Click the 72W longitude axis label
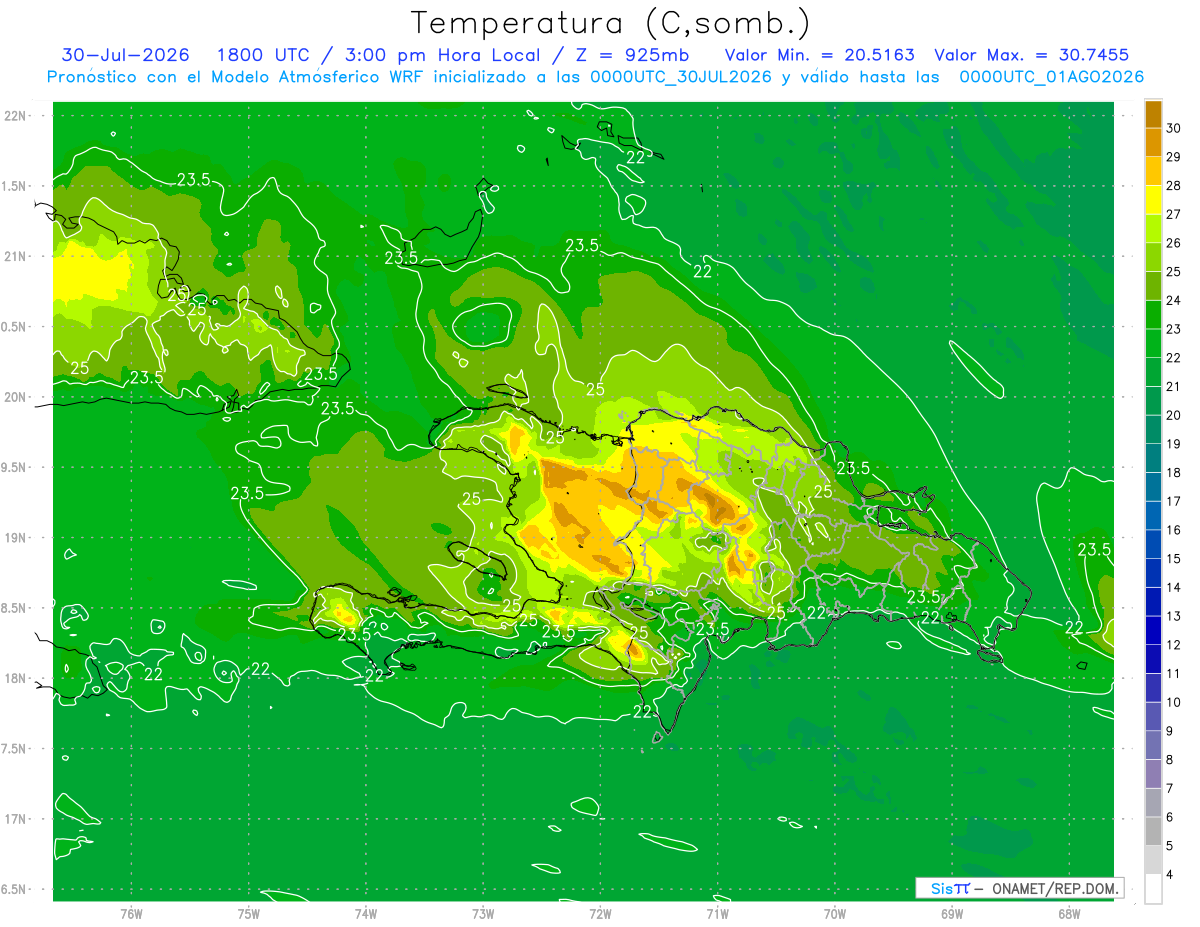Image resolution: width=1200 pixels, height=927 pixels. (600, 914)
